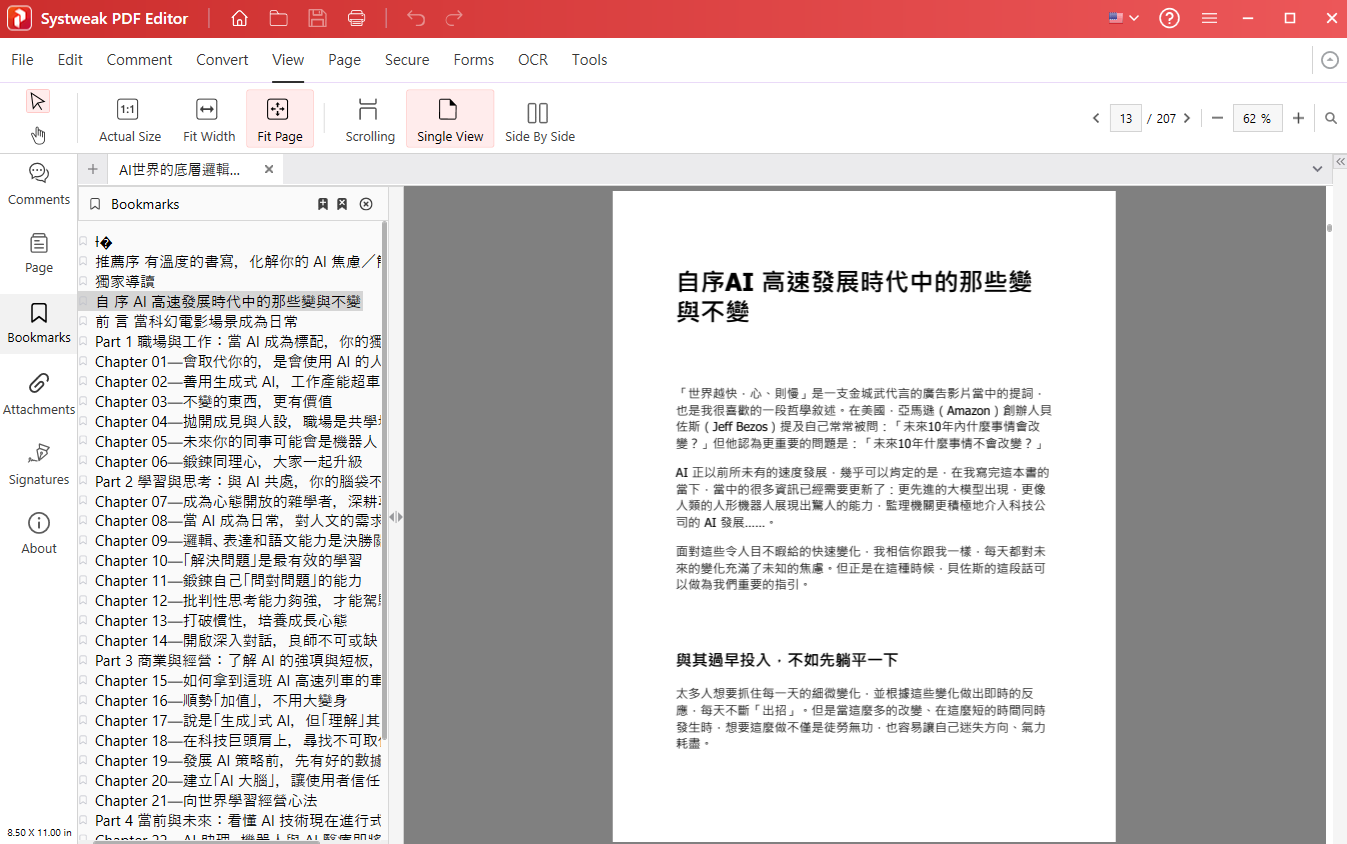This screenshot has width=1347, height=844.
Task: Activate the hand pan tool
Action: (38, 135)
